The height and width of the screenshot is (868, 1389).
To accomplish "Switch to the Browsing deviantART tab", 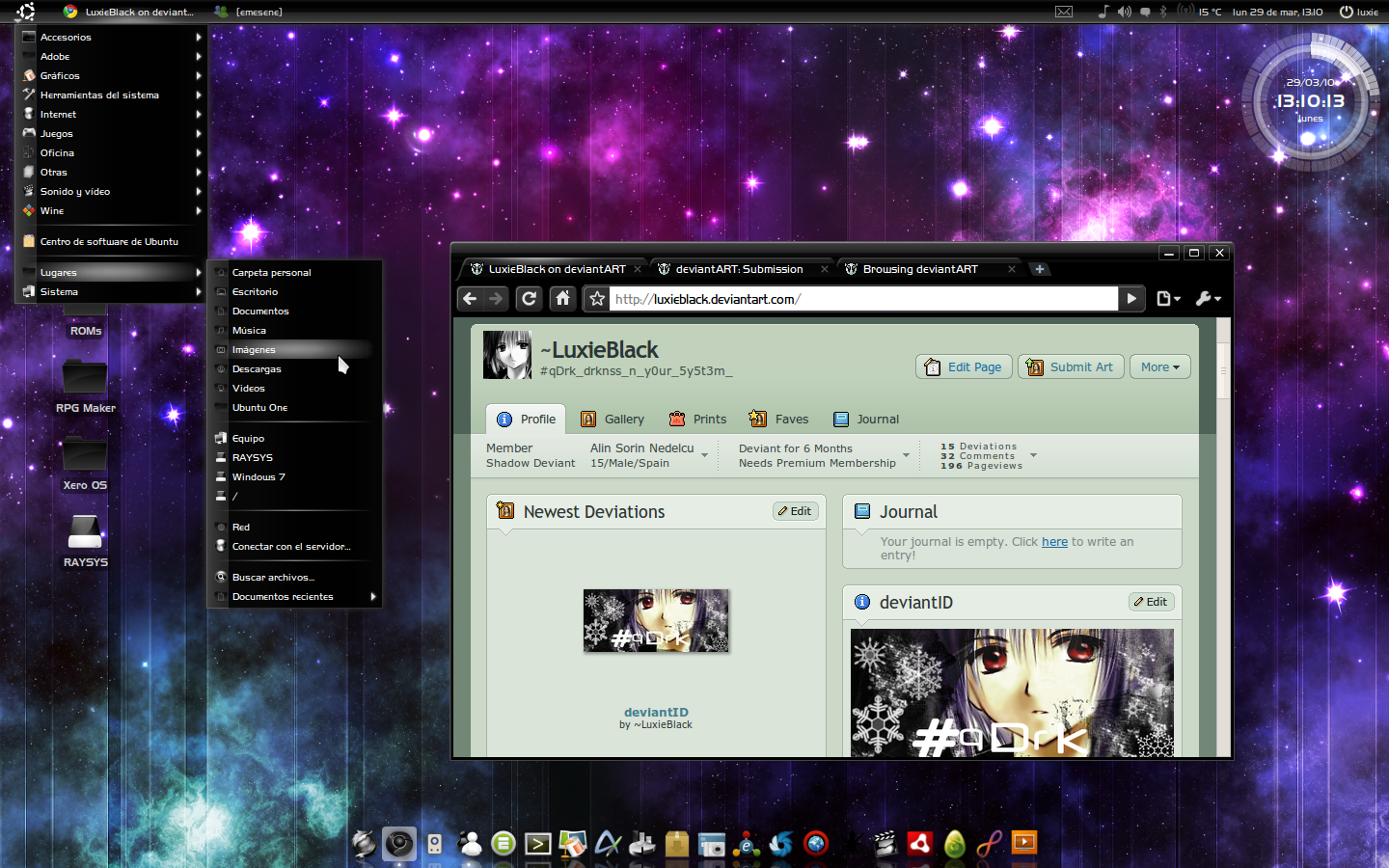I will click(929, 269).
